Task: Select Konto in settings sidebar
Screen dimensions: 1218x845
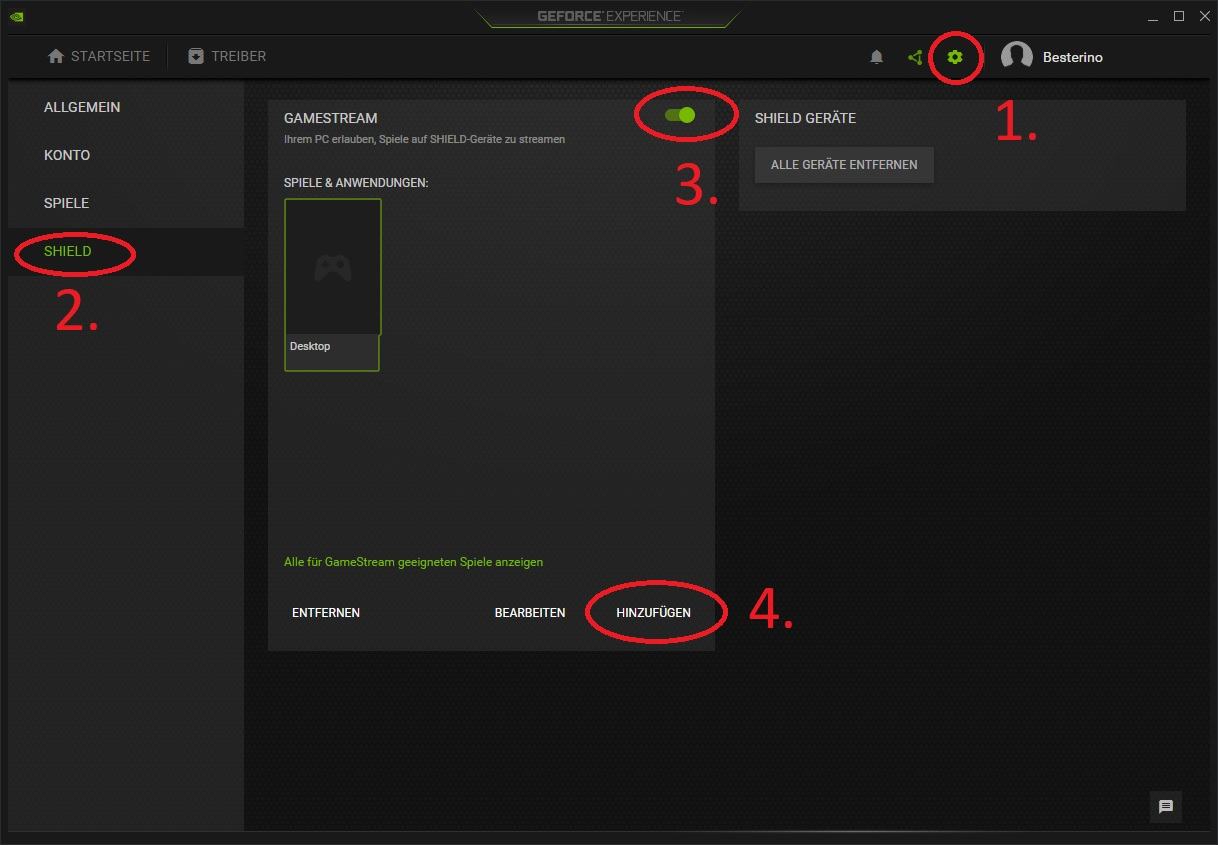Action: [x=126, y=155]
